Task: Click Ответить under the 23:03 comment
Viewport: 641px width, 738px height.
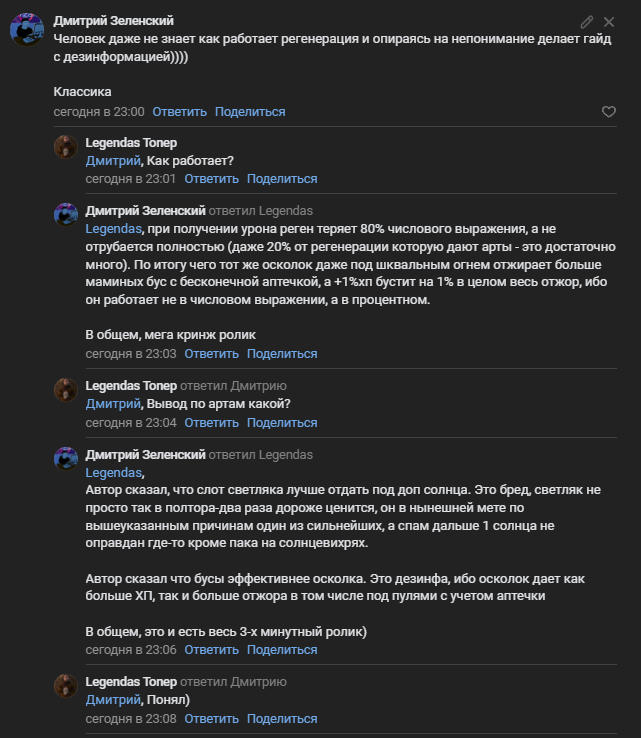Action: [212, 354]
